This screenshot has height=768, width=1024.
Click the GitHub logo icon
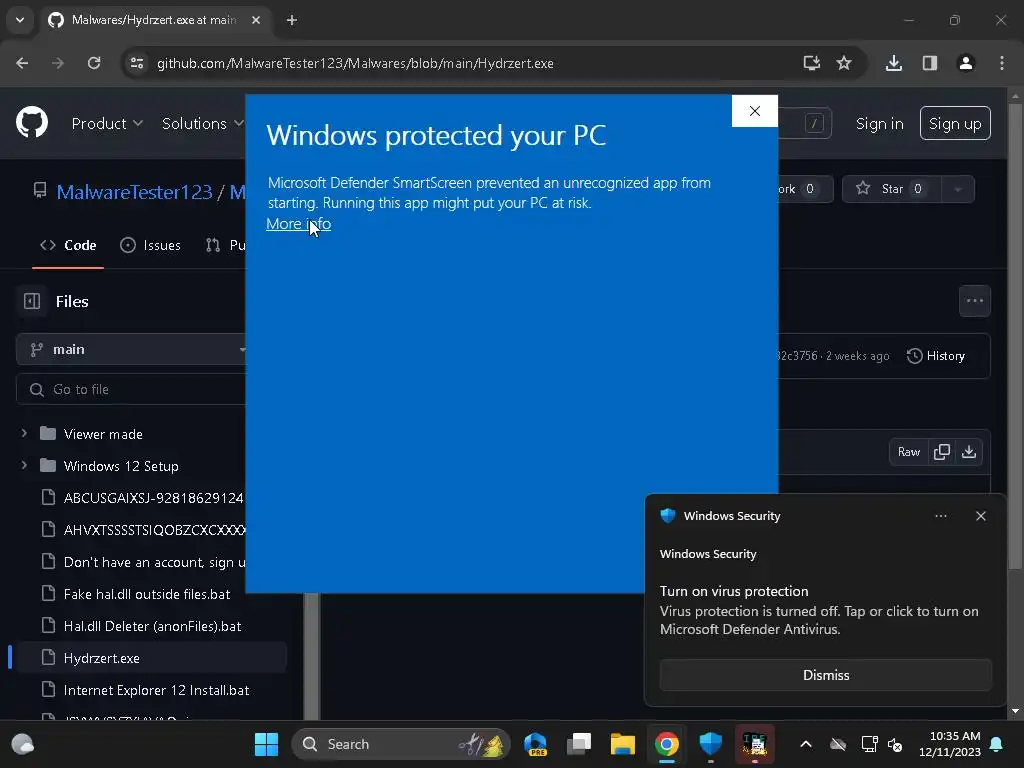[31, 122]
